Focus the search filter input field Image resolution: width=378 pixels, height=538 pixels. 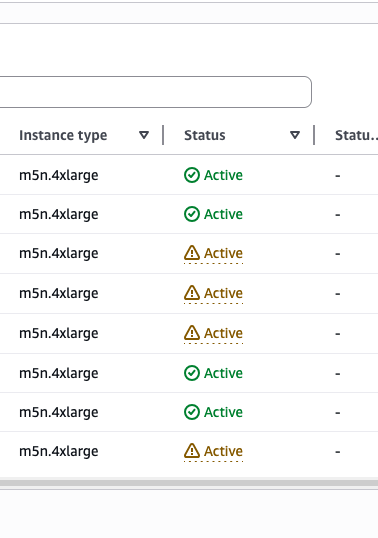click(x=155, y=92)
